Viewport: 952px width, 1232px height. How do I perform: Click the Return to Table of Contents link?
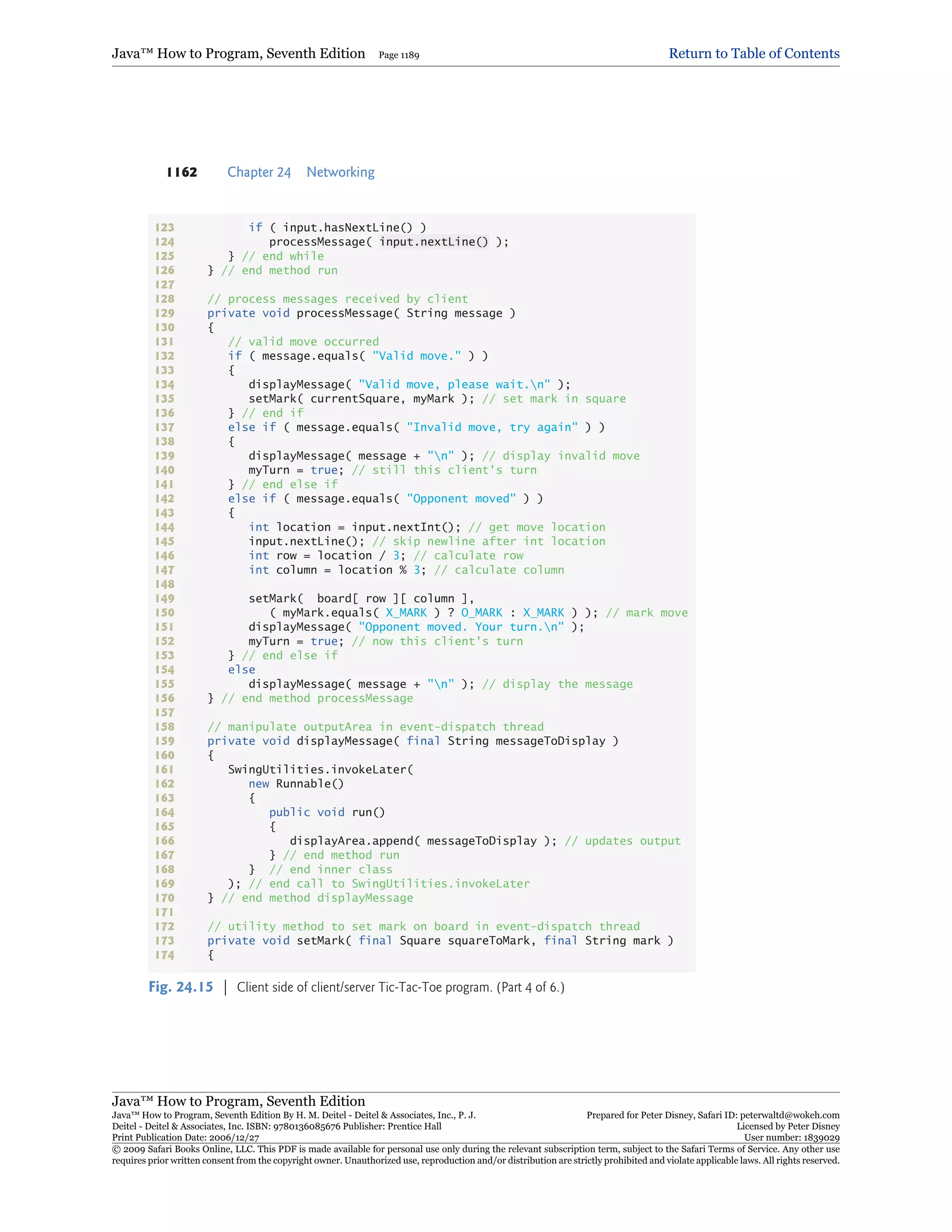[x=754, y=53]
